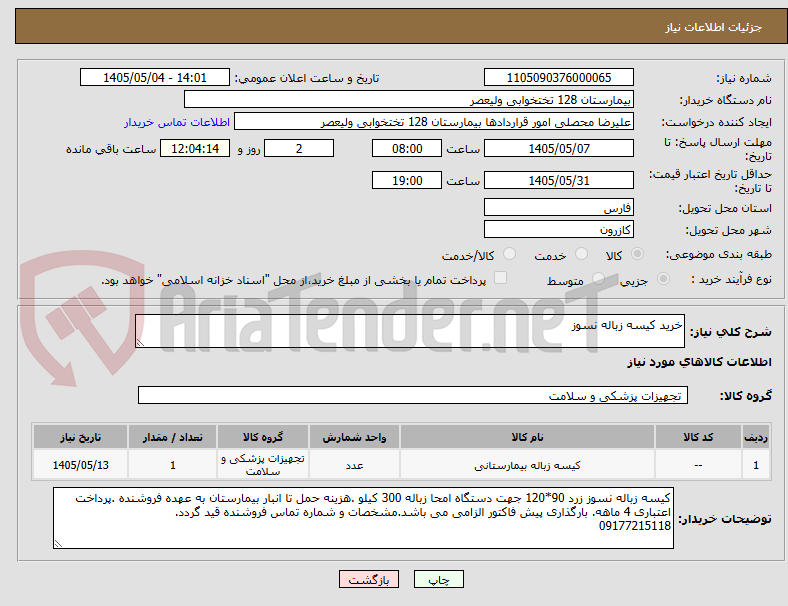Click the شماره نیاز number field

(558, 77)
